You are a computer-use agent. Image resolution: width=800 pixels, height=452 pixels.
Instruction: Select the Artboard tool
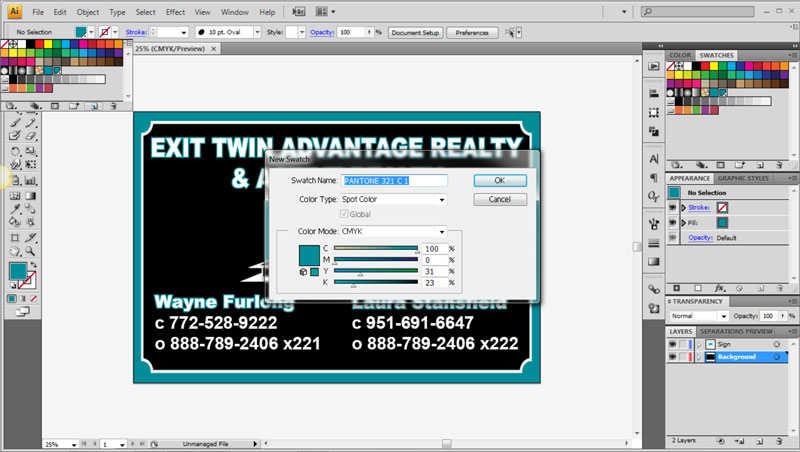(x=15, y=237)
